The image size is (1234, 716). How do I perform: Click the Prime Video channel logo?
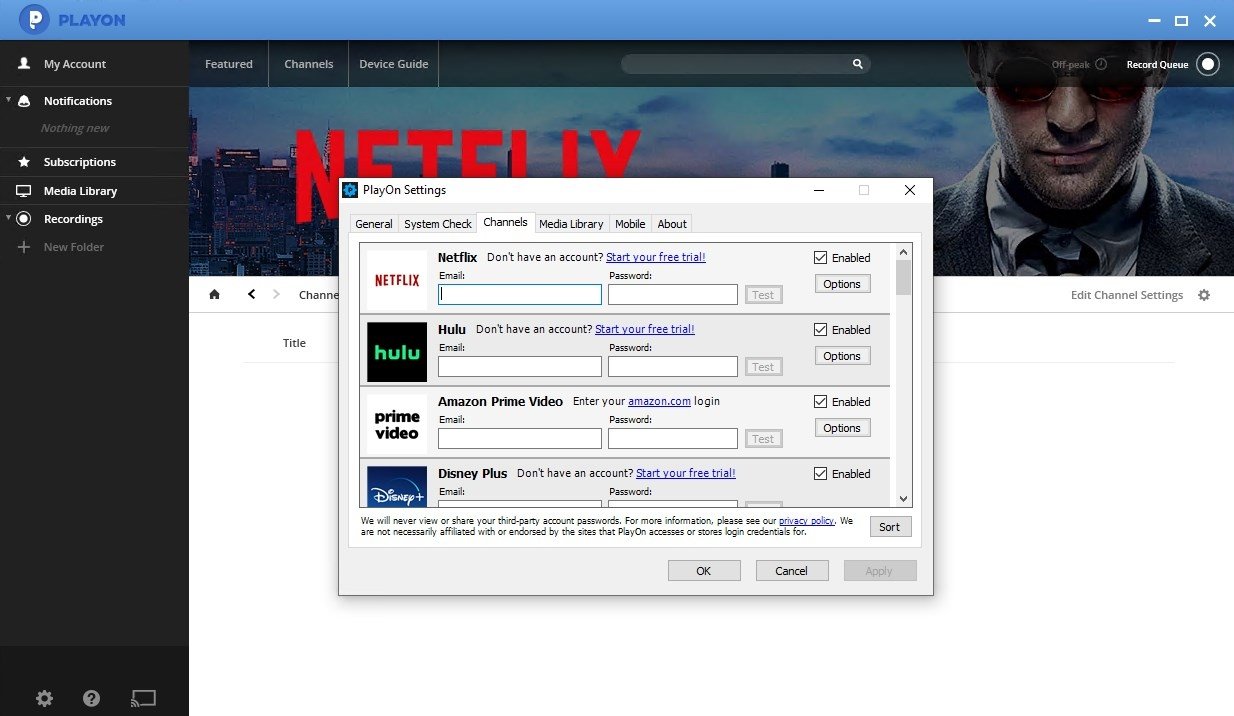(397, 424)
